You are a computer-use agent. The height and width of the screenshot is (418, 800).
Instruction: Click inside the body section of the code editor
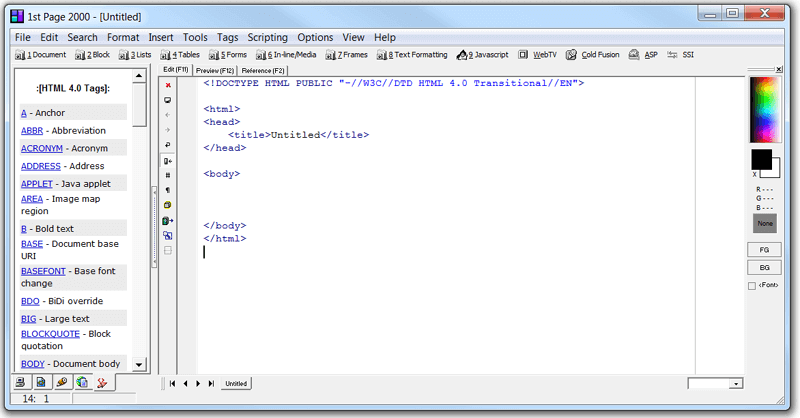[444, 200]
